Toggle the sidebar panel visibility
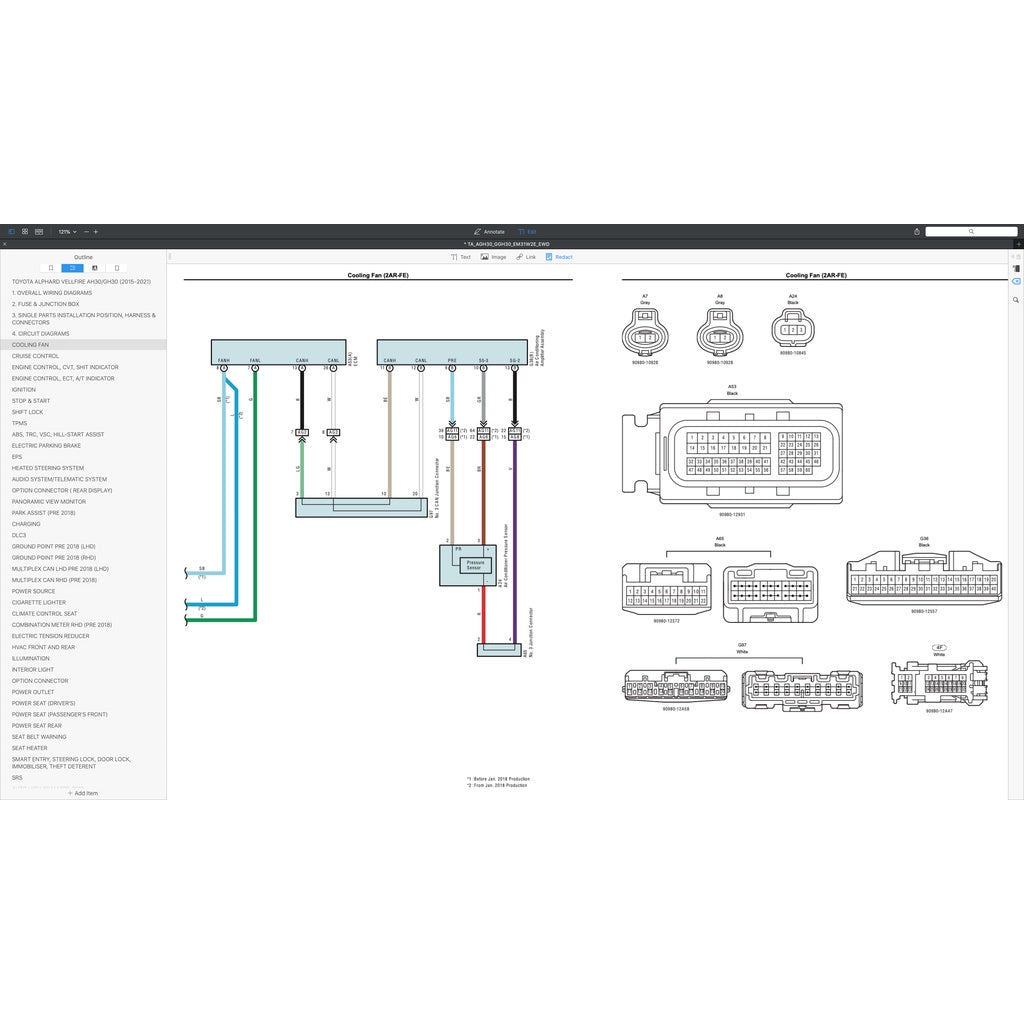The height and width of the screenshot is (1024, 1024). point(12,232)
